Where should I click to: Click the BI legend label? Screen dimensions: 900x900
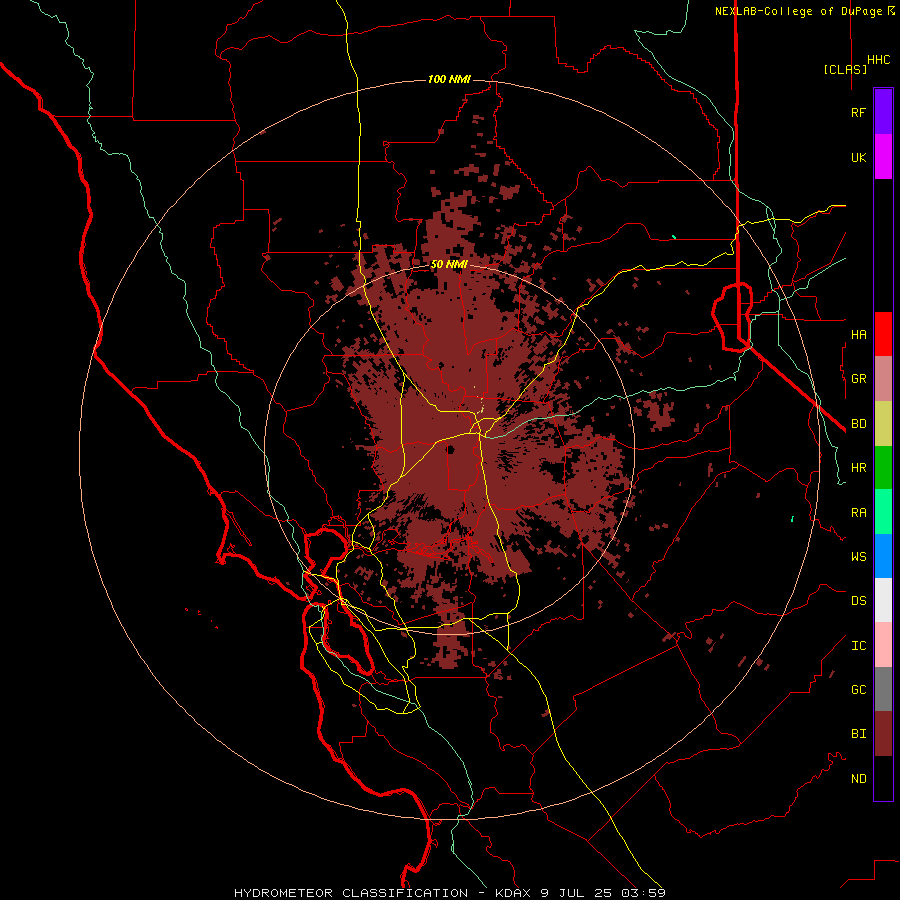[858, 734]
